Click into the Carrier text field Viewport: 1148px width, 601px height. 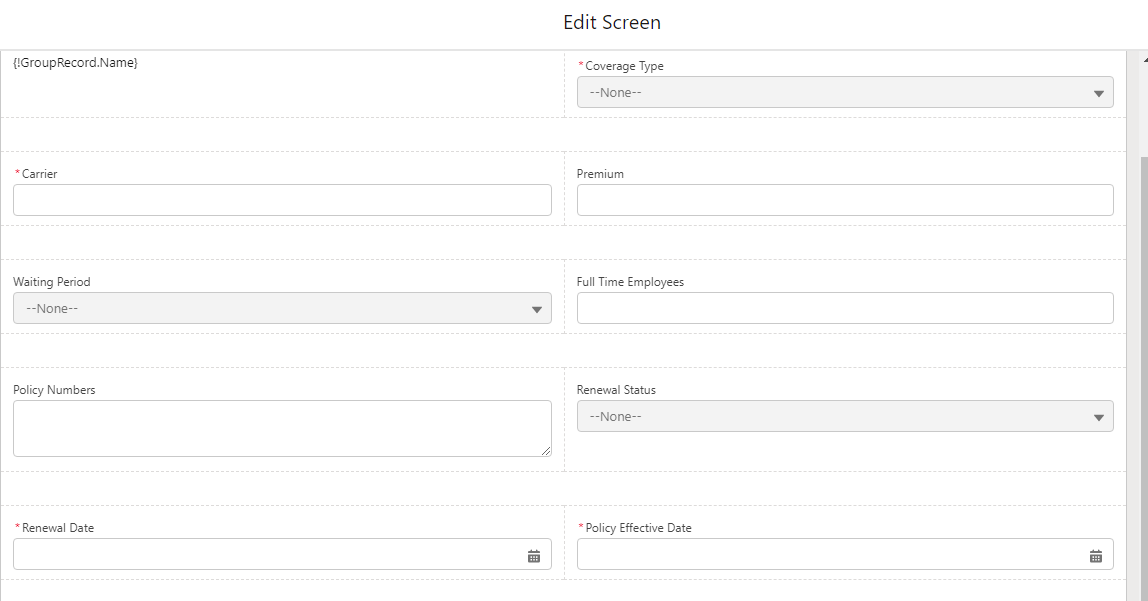tap(282, 200)
